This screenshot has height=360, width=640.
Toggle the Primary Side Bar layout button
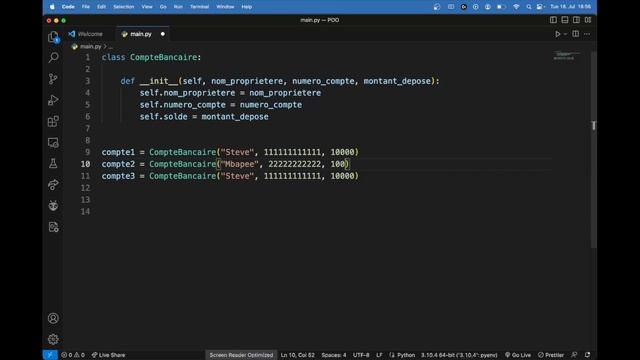pyautogui.click(x=553, y=20)
